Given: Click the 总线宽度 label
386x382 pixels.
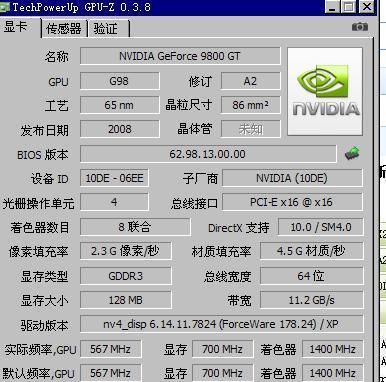Looking at the screenshot, I should [228, 276].
